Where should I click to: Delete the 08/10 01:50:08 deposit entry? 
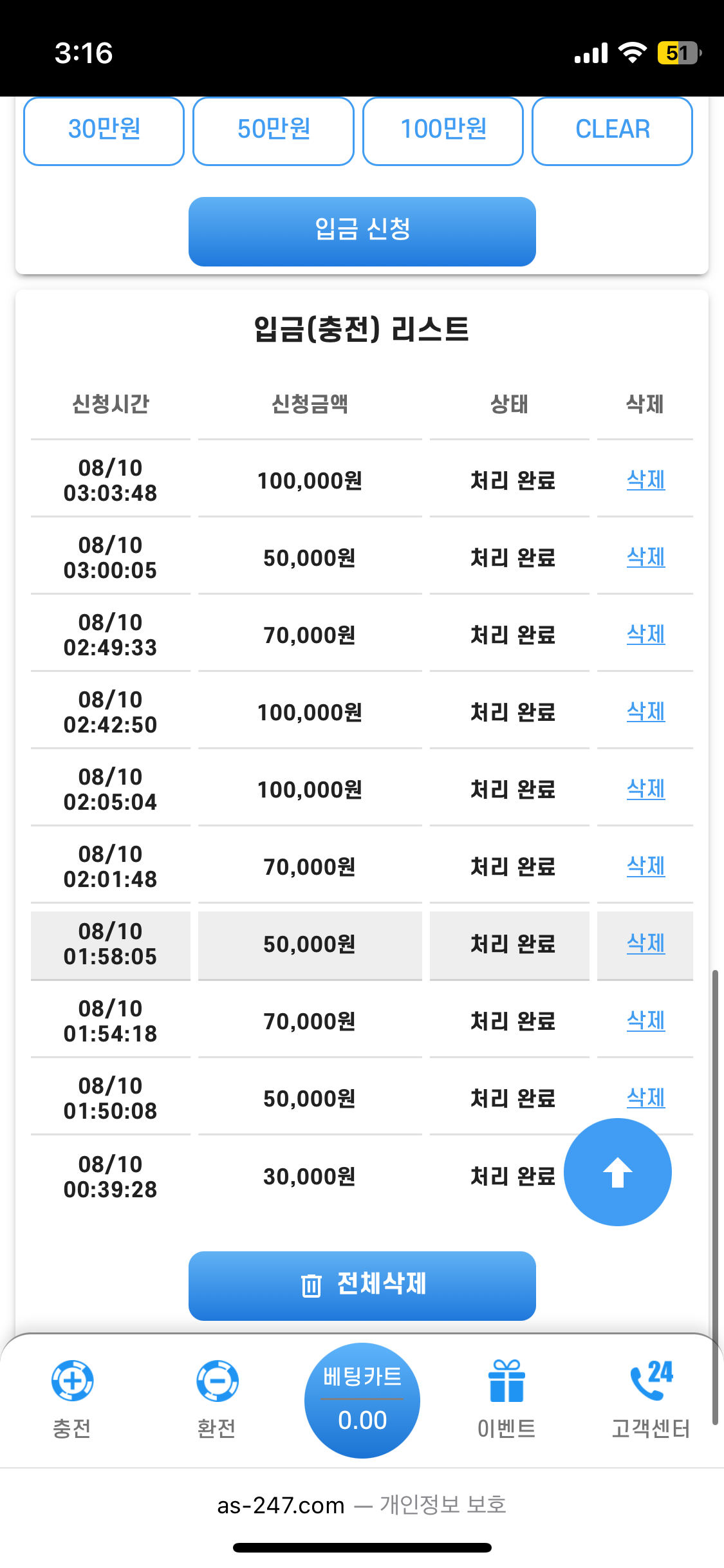click(x=645, y=1097)
